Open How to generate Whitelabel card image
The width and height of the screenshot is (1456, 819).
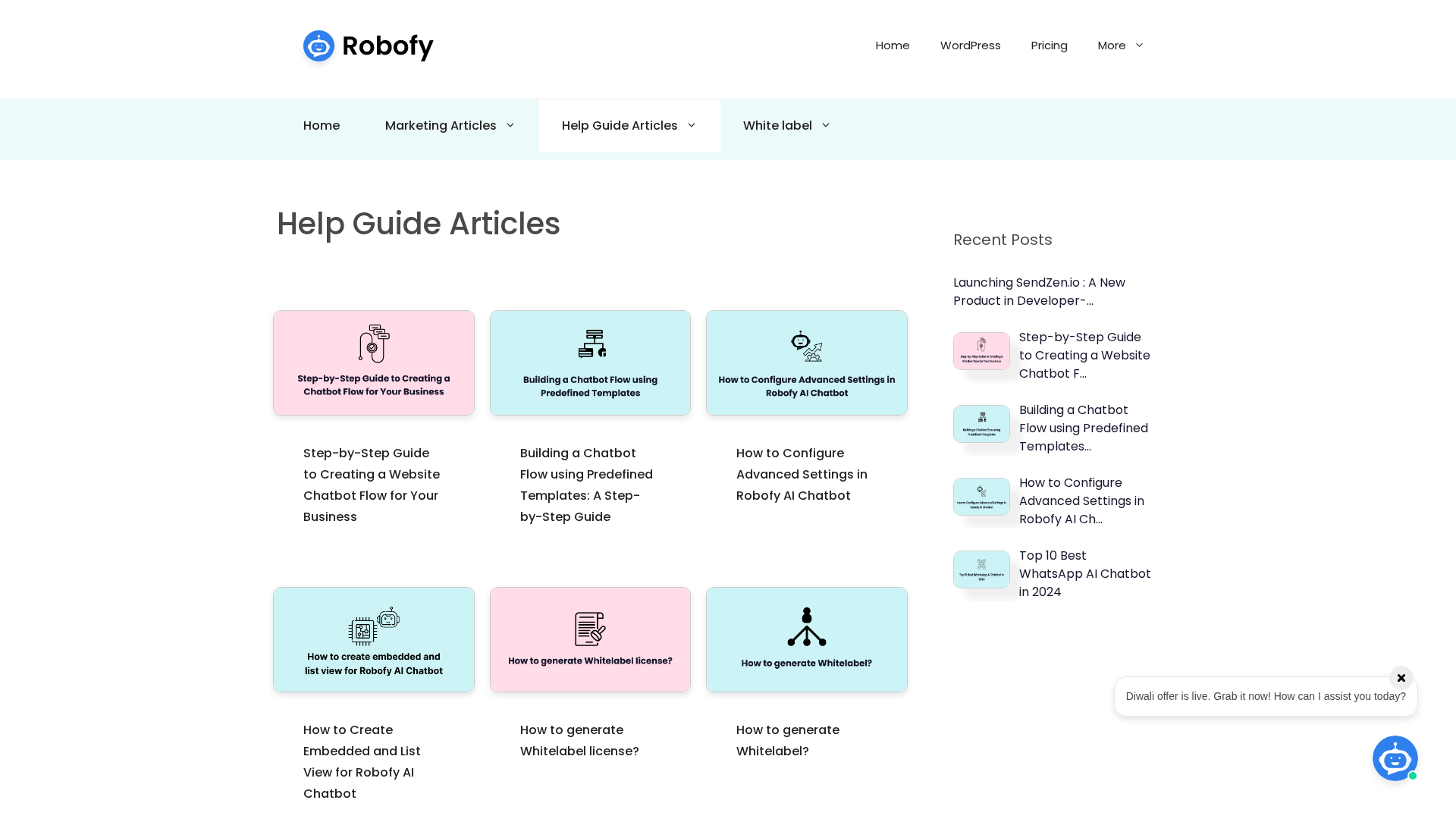[806, 639]
